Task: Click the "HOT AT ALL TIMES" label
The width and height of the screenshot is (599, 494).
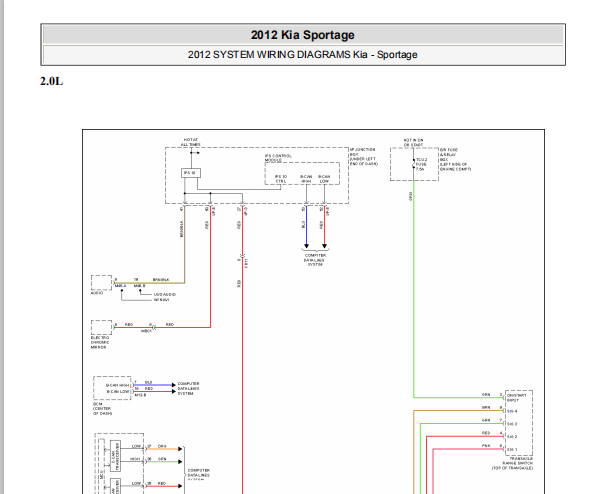Action: (x=191, y=142)
